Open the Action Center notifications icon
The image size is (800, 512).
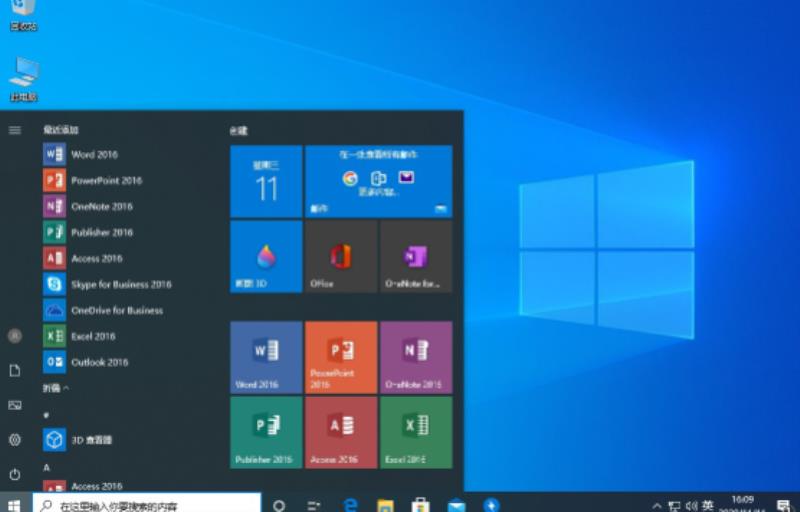click(783, 505)
